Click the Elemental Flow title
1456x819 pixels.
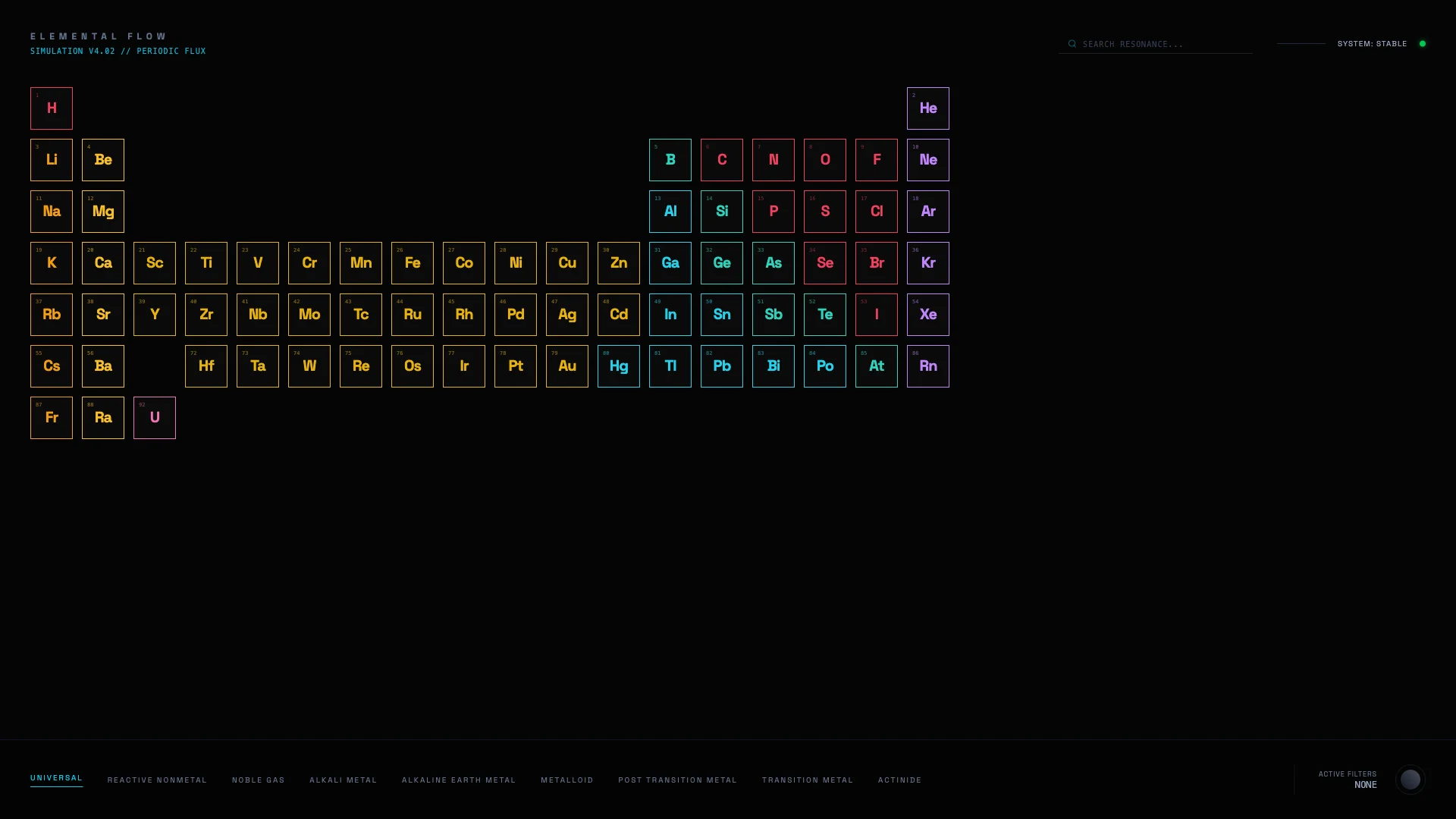[99, 36]
